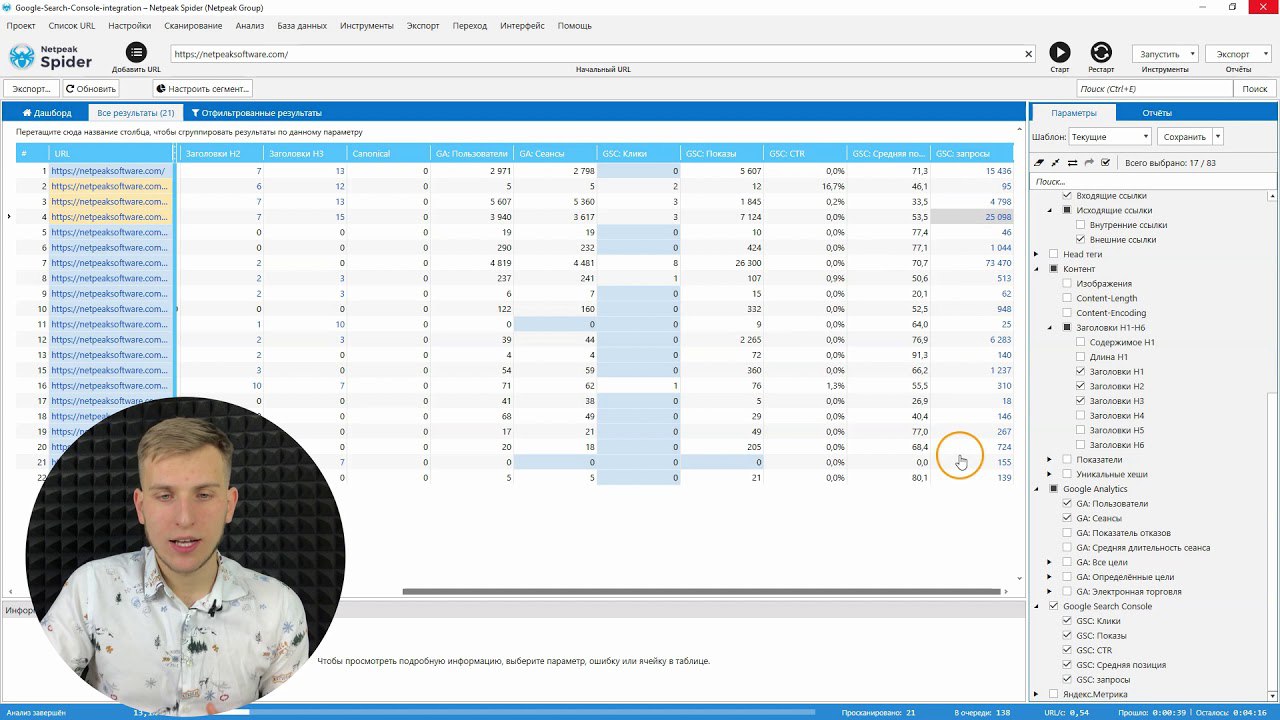Switch to Отчёты tab in side panel

pos(1157,113)
